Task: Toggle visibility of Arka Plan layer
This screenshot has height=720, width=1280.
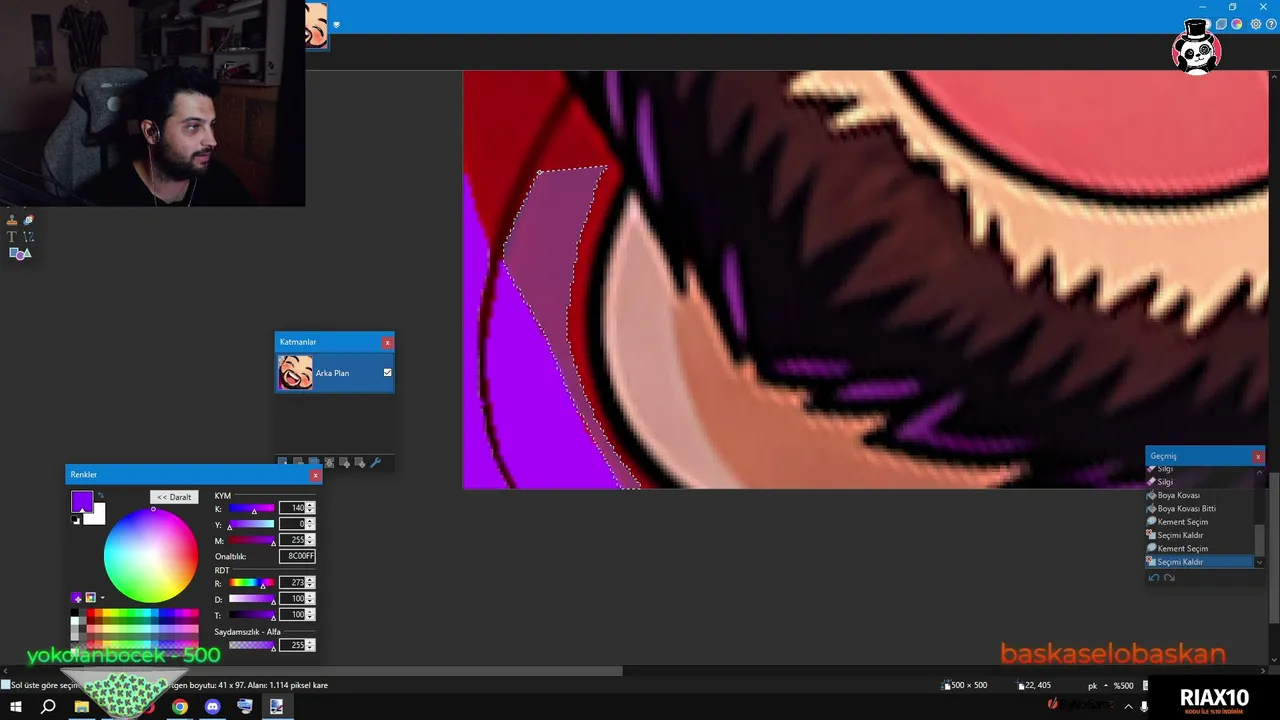Action: pyautogui.click(x=388, y=373)
